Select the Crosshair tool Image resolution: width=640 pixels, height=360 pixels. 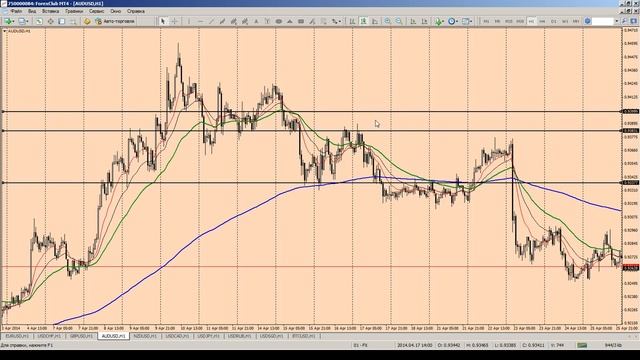pos(174,21)
